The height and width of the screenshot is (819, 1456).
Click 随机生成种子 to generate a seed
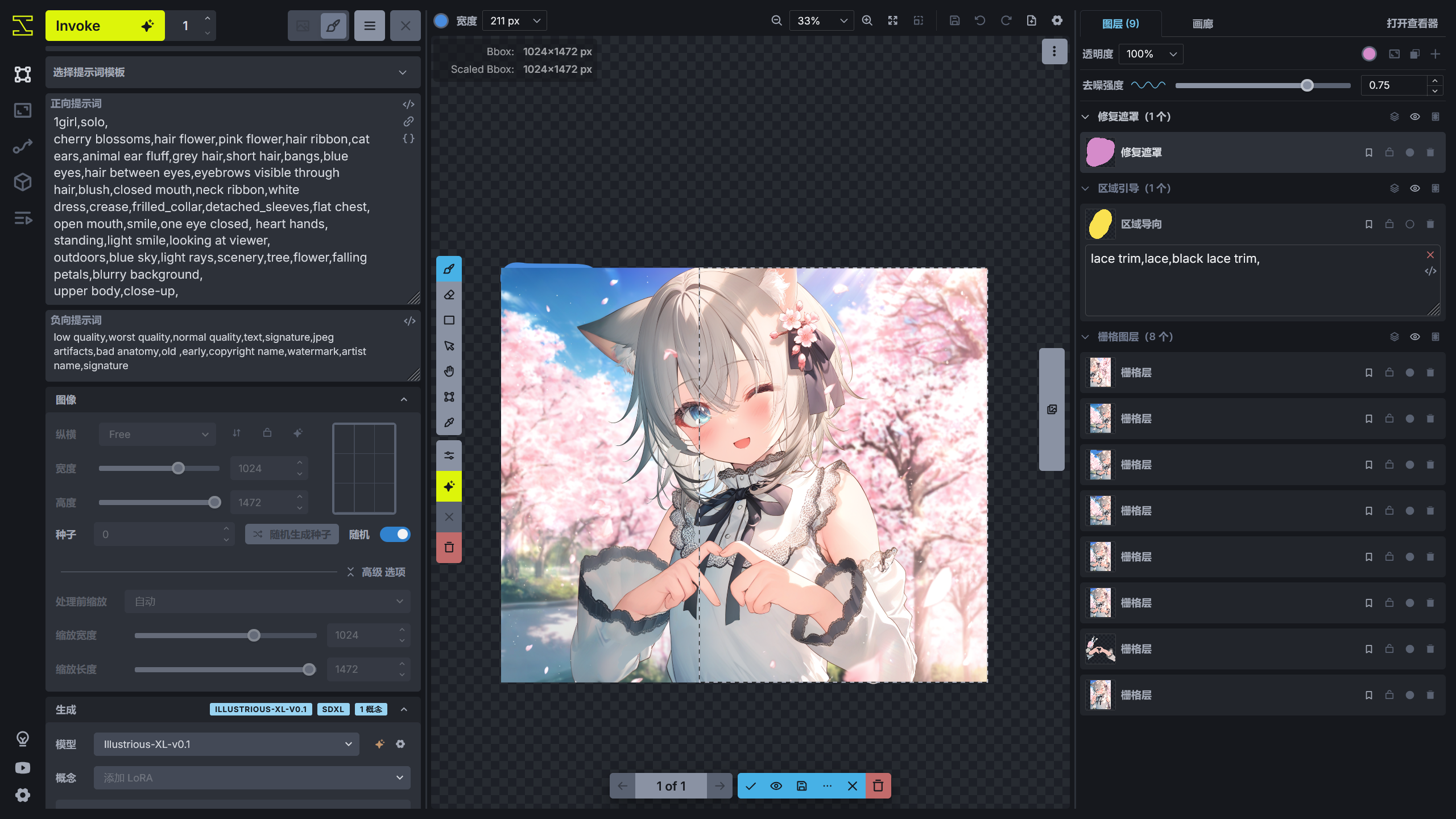point(292,534)
